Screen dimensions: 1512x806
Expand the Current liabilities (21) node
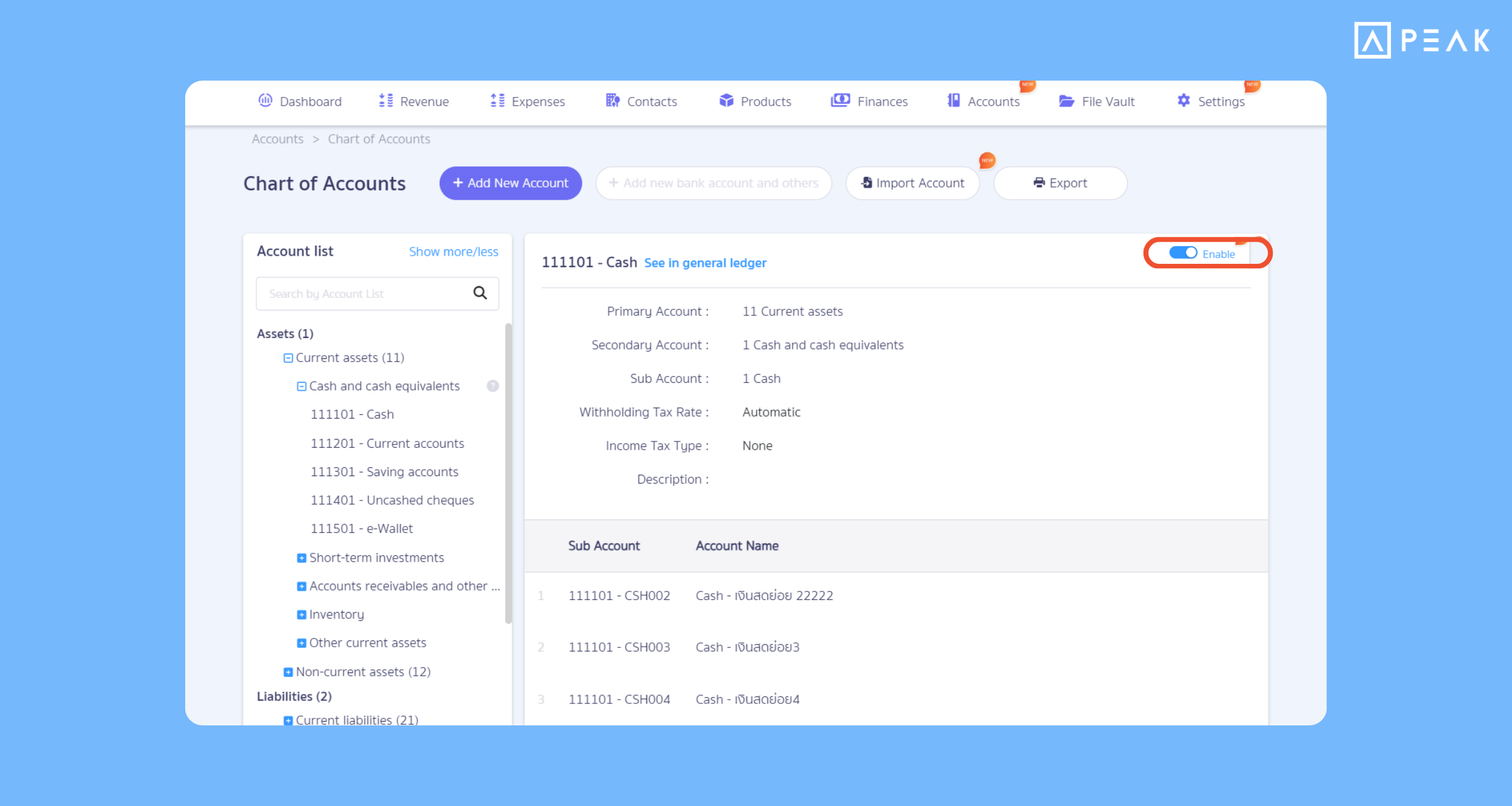288,720
